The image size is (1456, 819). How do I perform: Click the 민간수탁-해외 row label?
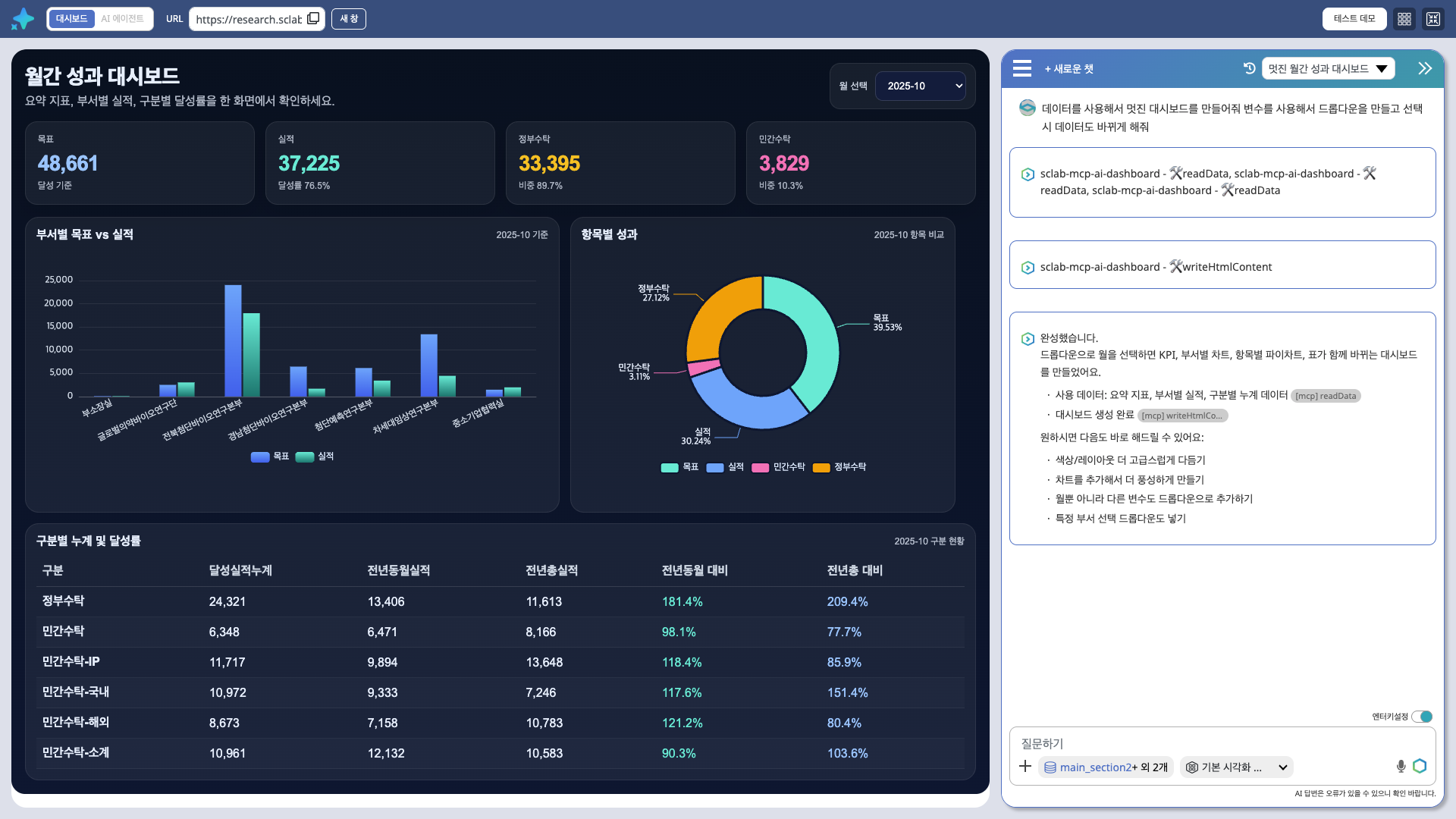[76, 722]
